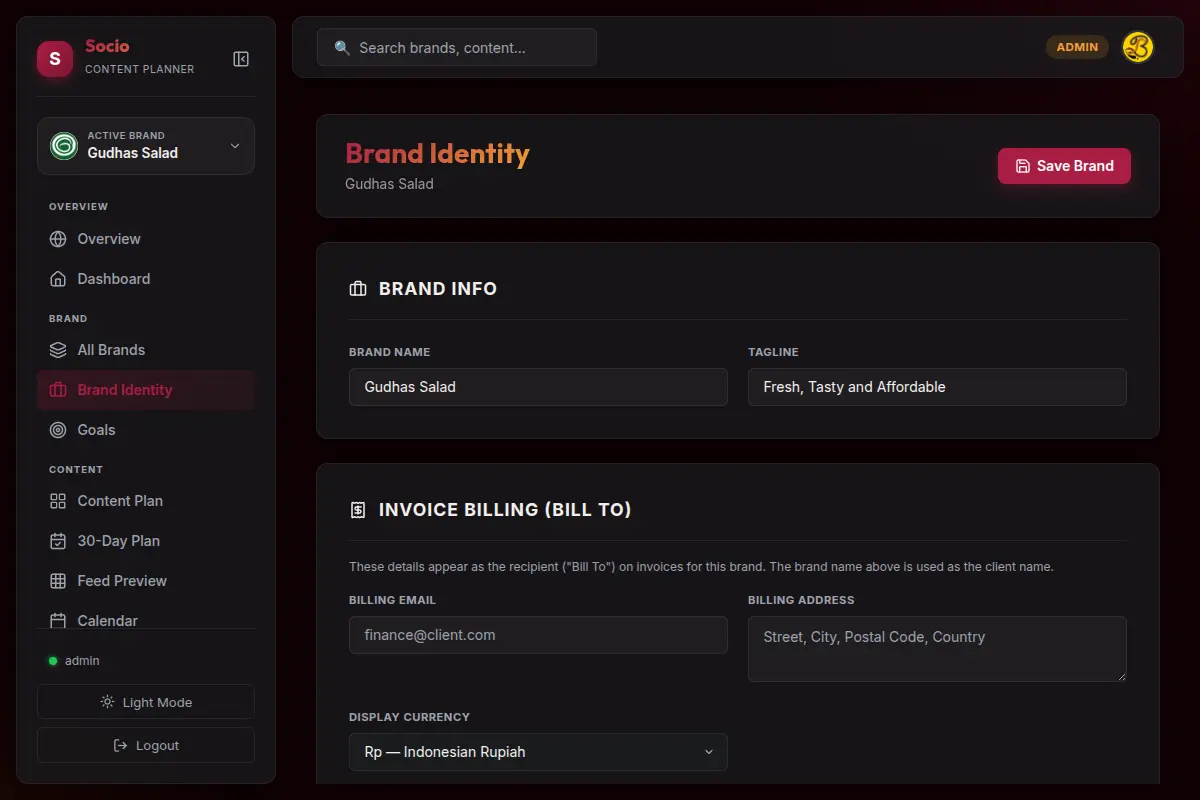Open Overview in the sidebar

point(146,239)
